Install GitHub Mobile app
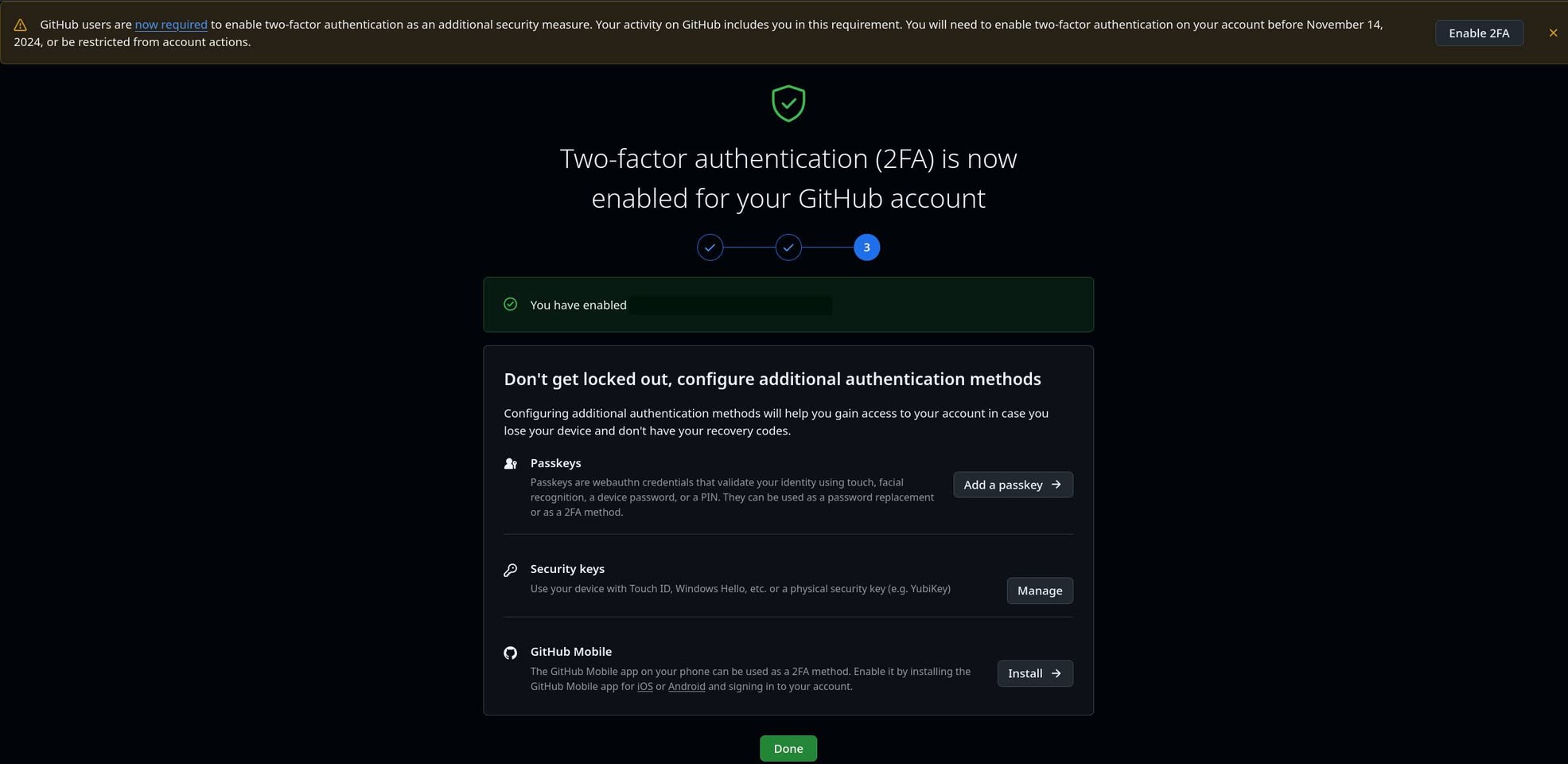 (1035, 673)
